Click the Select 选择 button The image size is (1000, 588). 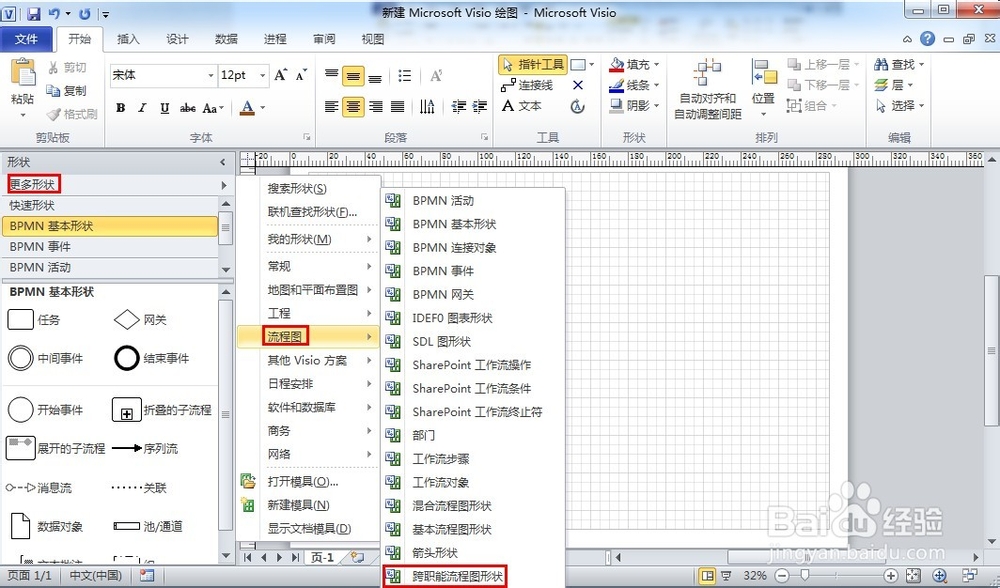[x=900, y=105]
